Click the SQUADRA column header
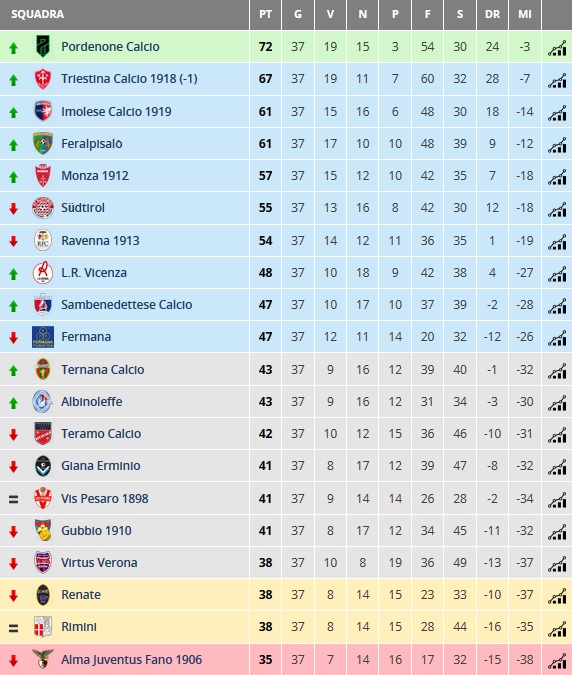This screenshot has height=675, width=572. 37,14
